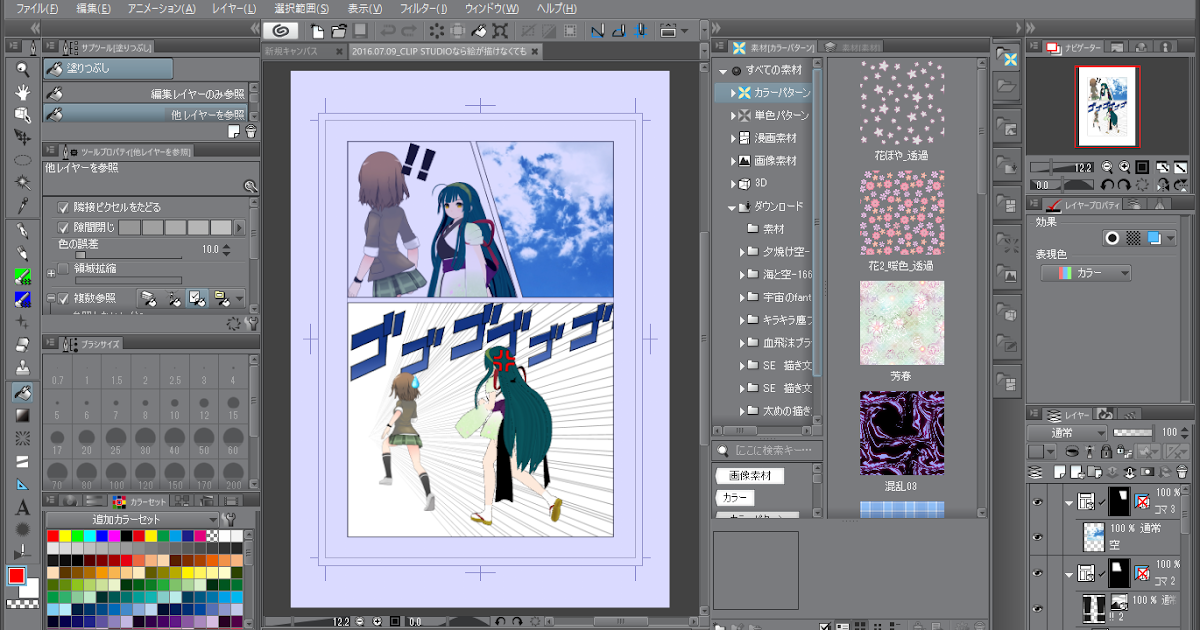Viewport: 1200px width, 630px height.
Task: Open 編集(E) menu
Action: [94, 8]
